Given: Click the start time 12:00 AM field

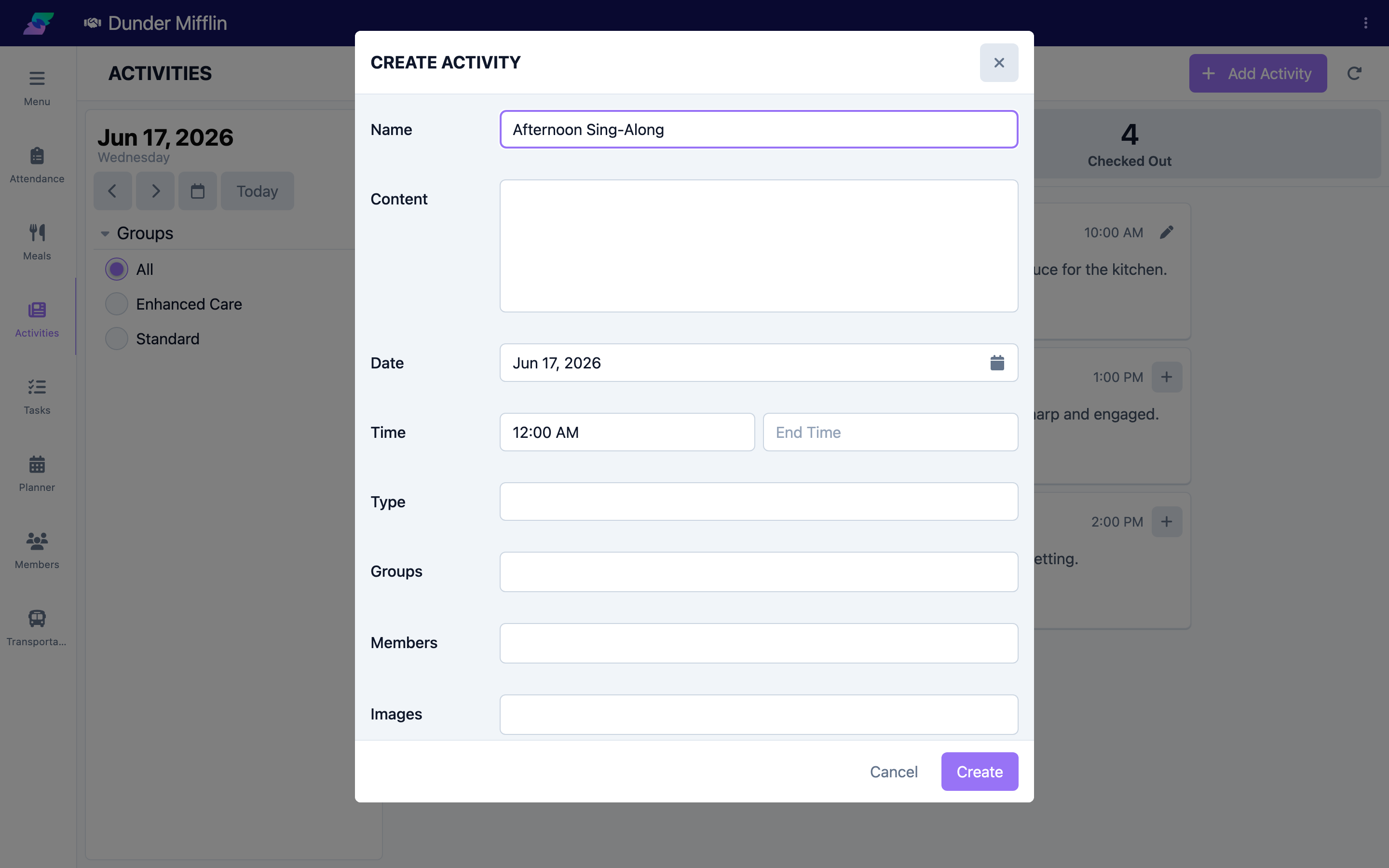Looking at the screenshot, I should (627, 432).
